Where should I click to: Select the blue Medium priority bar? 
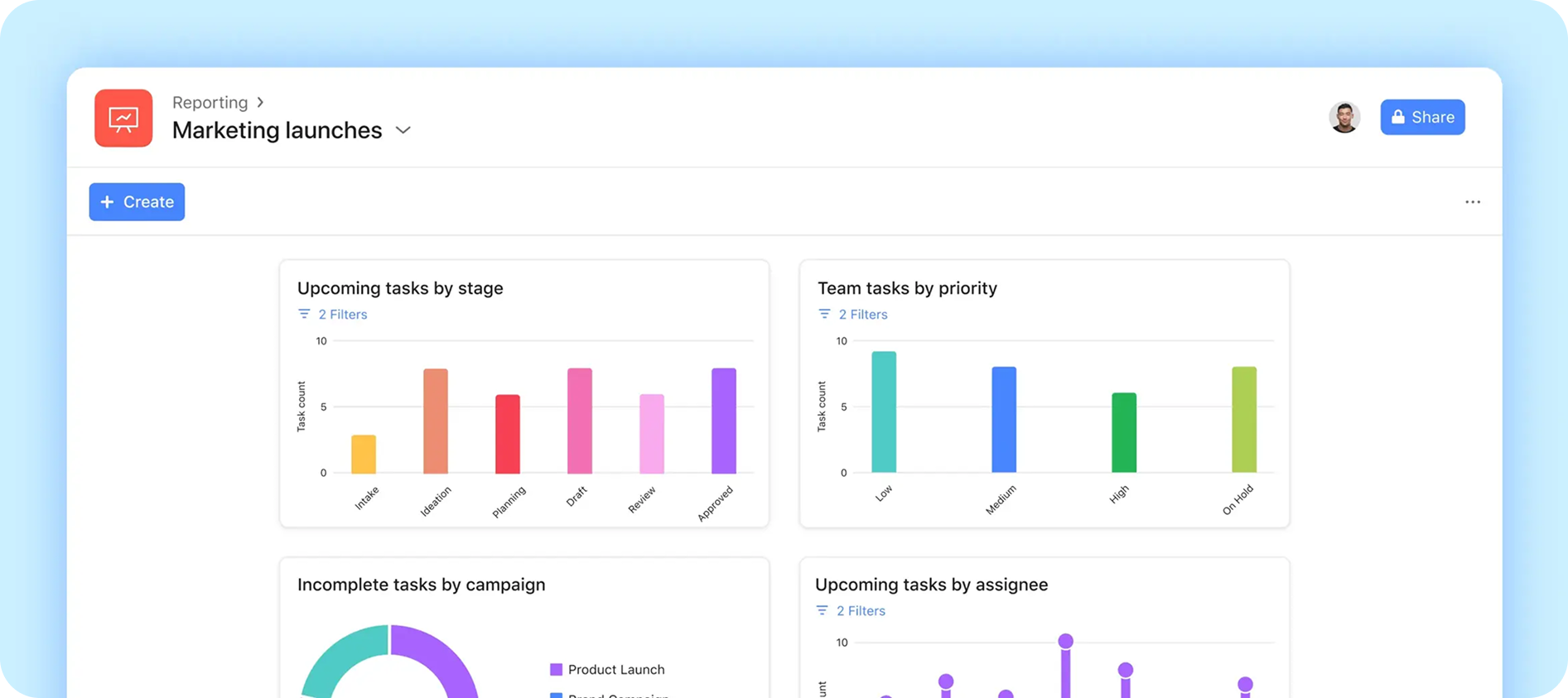coord(1004,420)
